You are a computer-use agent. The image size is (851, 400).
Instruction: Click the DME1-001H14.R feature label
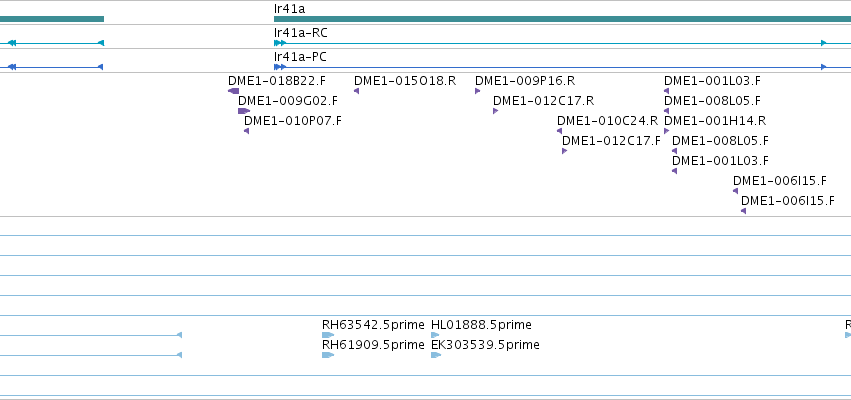715,120
